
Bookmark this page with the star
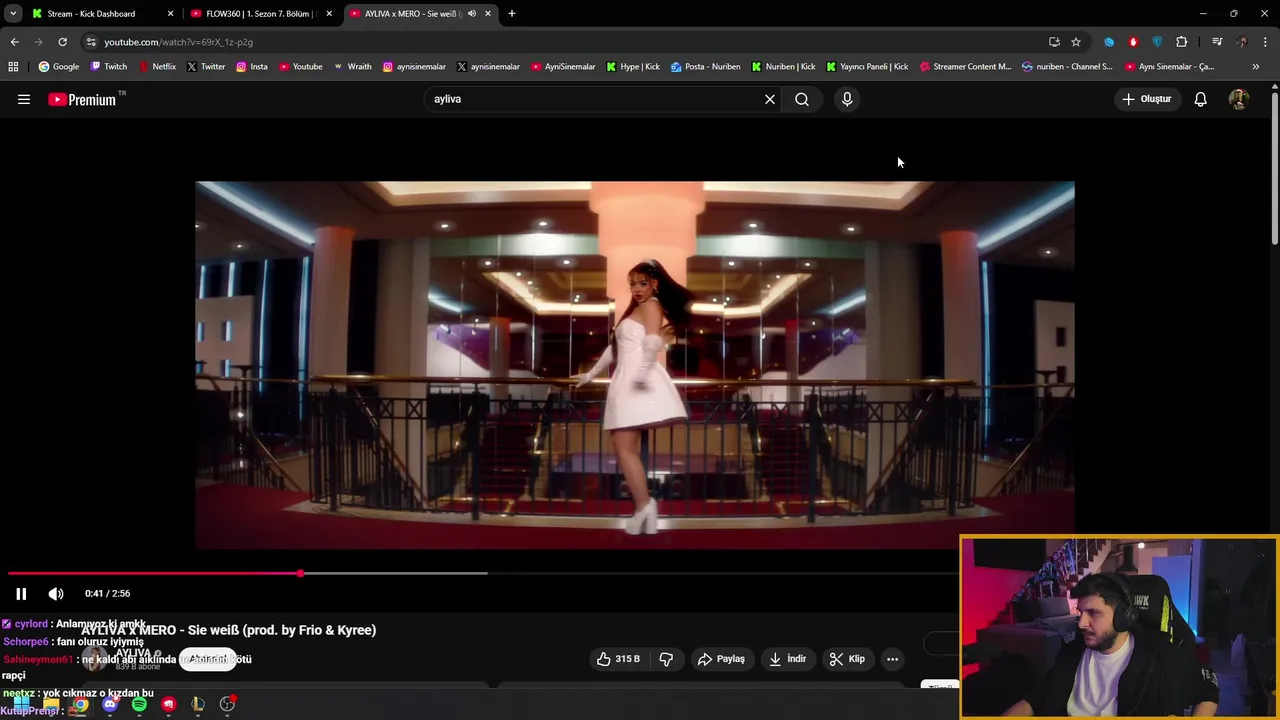coord(1076,42)
